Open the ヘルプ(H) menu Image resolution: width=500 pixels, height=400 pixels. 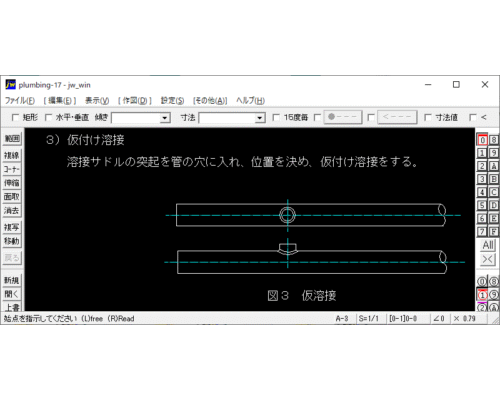[x=250, y=100]
